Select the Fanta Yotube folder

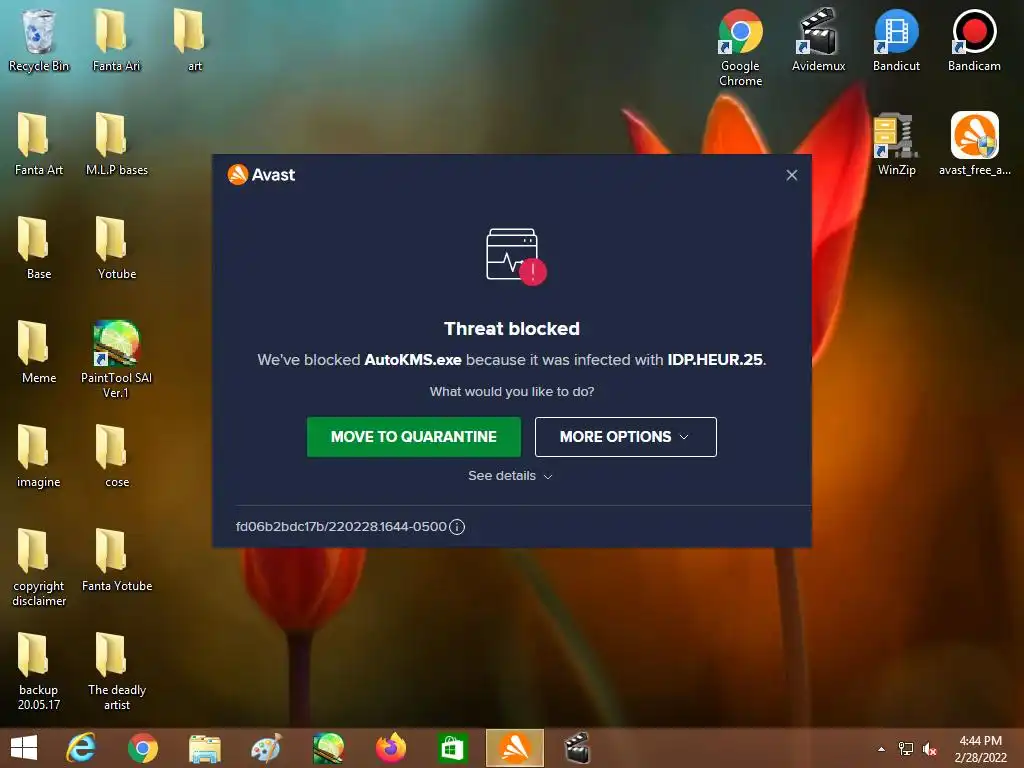[x=116, y=560]
